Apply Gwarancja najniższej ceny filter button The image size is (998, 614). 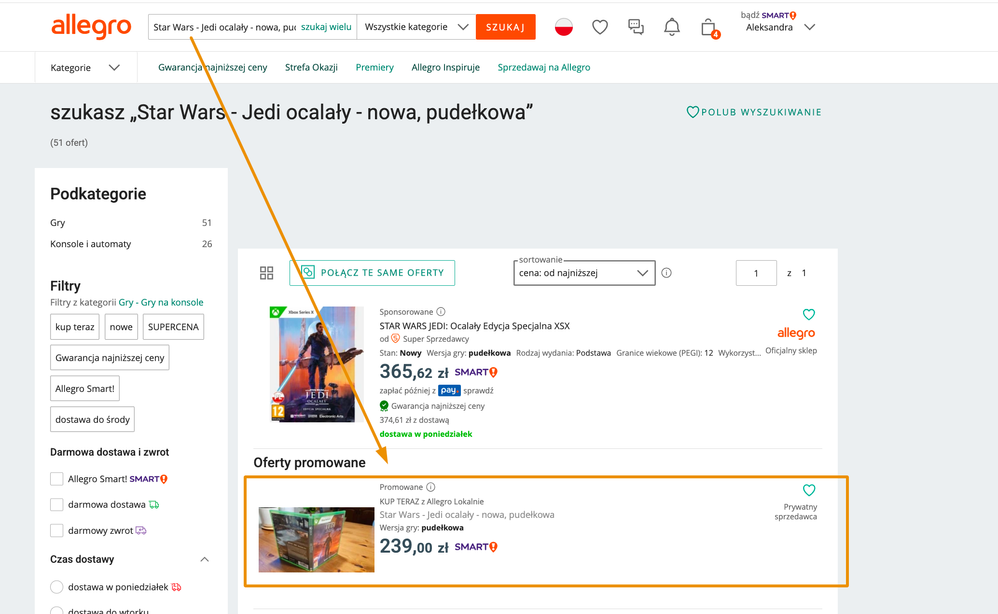[x=109, y=358]
